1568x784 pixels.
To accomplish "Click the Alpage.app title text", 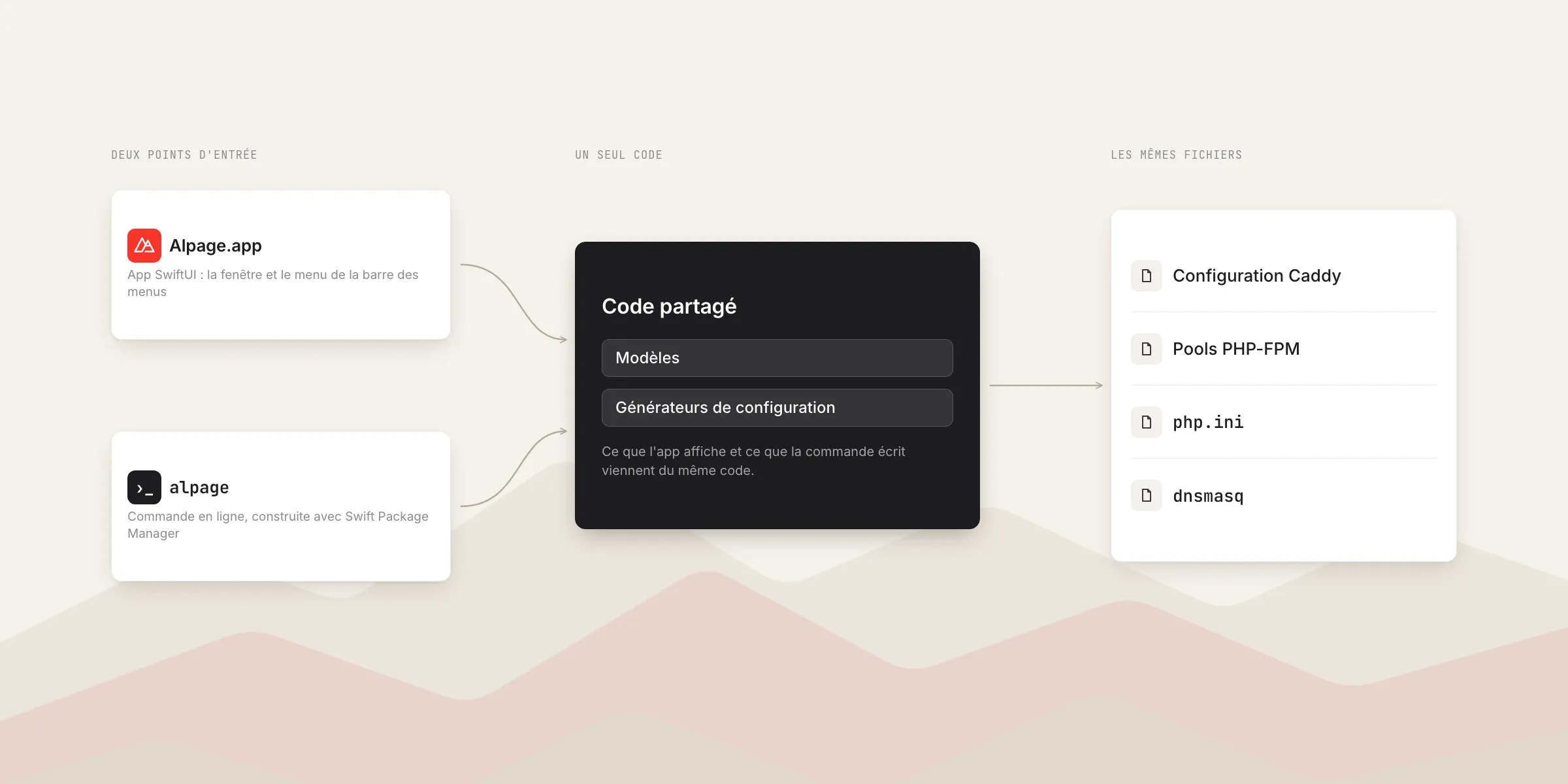I will point(216,246).
